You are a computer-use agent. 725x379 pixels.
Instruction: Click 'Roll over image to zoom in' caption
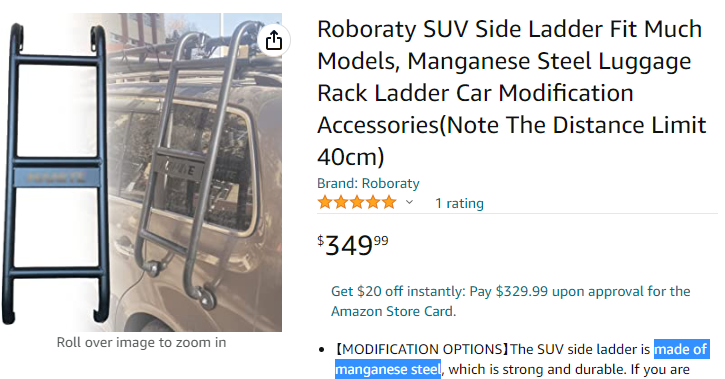tap(141, 342)
